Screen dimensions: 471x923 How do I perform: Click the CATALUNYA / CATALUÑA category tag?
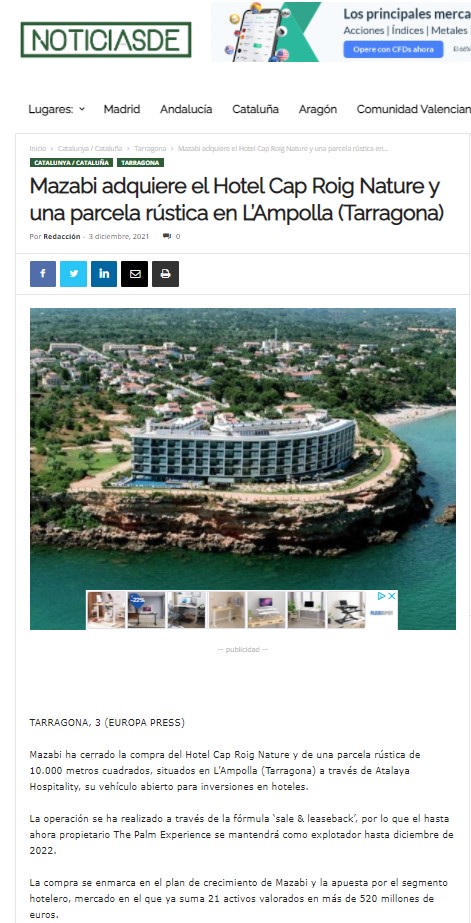pos(72,162)
